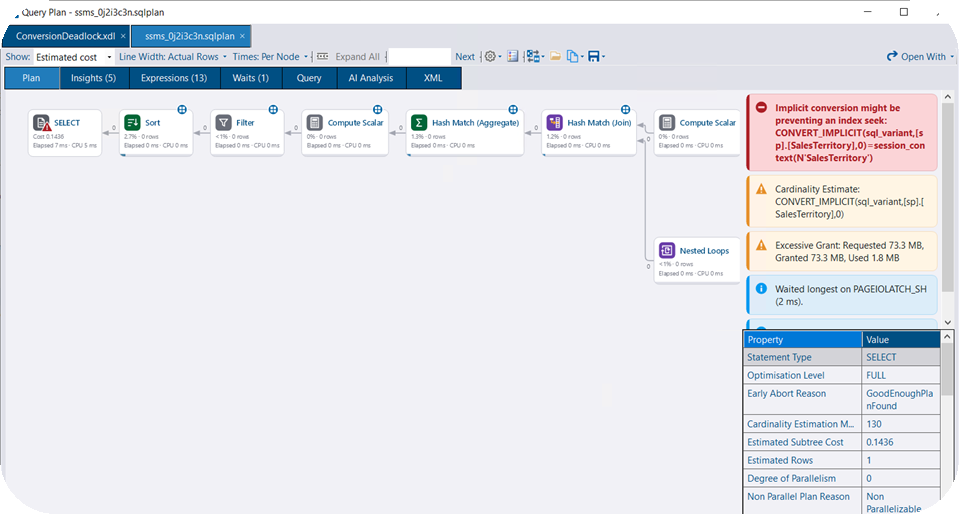Open the ConversionDeadlock.xdl document tab

click(x=66, y=36)
